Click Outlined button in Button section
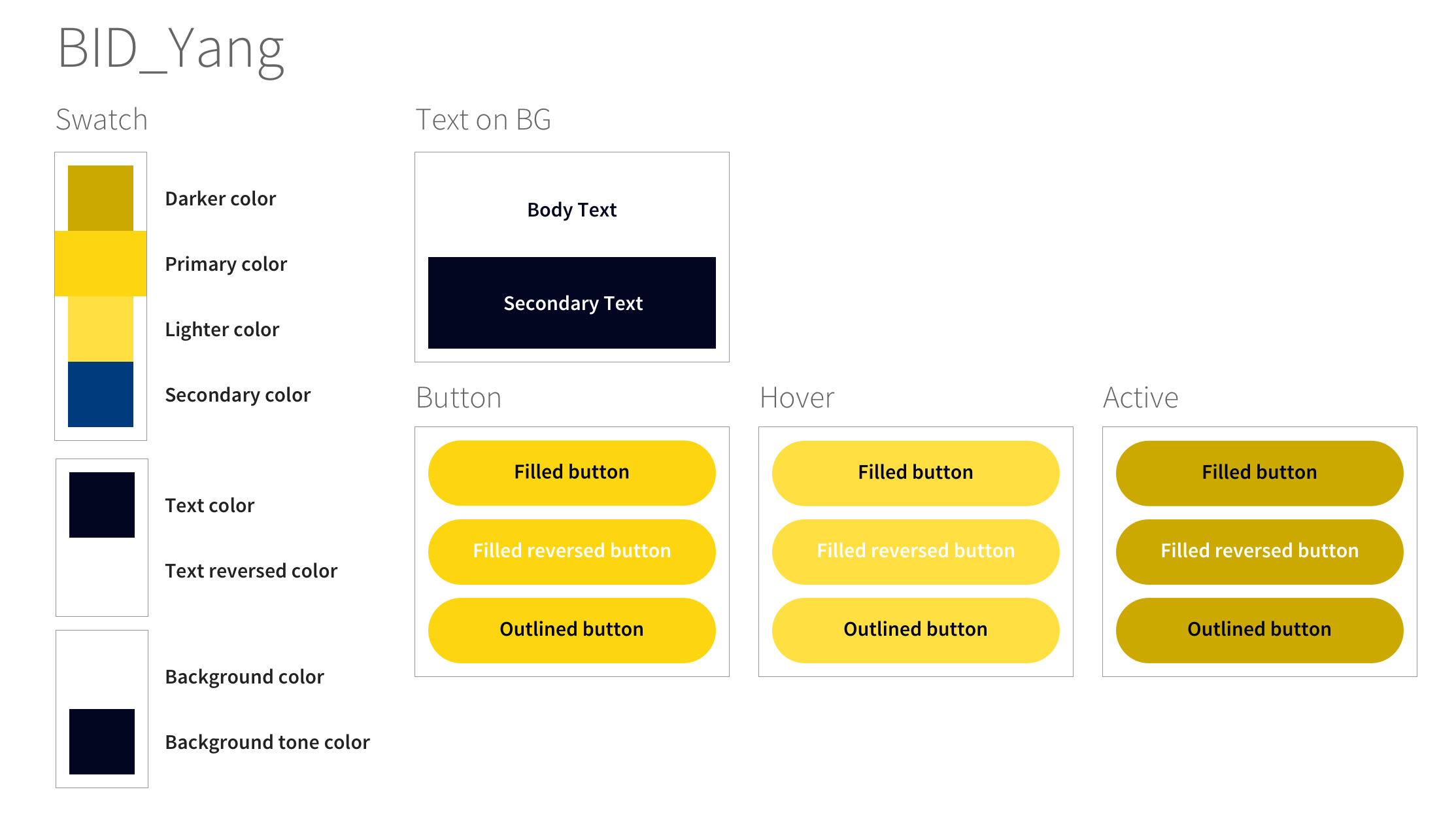This screenshot has width=1456, height=832. [x=572, y=630]
